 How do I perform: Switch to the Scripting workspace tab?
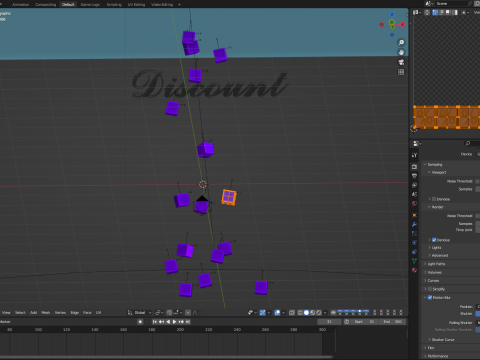(x=114, y=4)
